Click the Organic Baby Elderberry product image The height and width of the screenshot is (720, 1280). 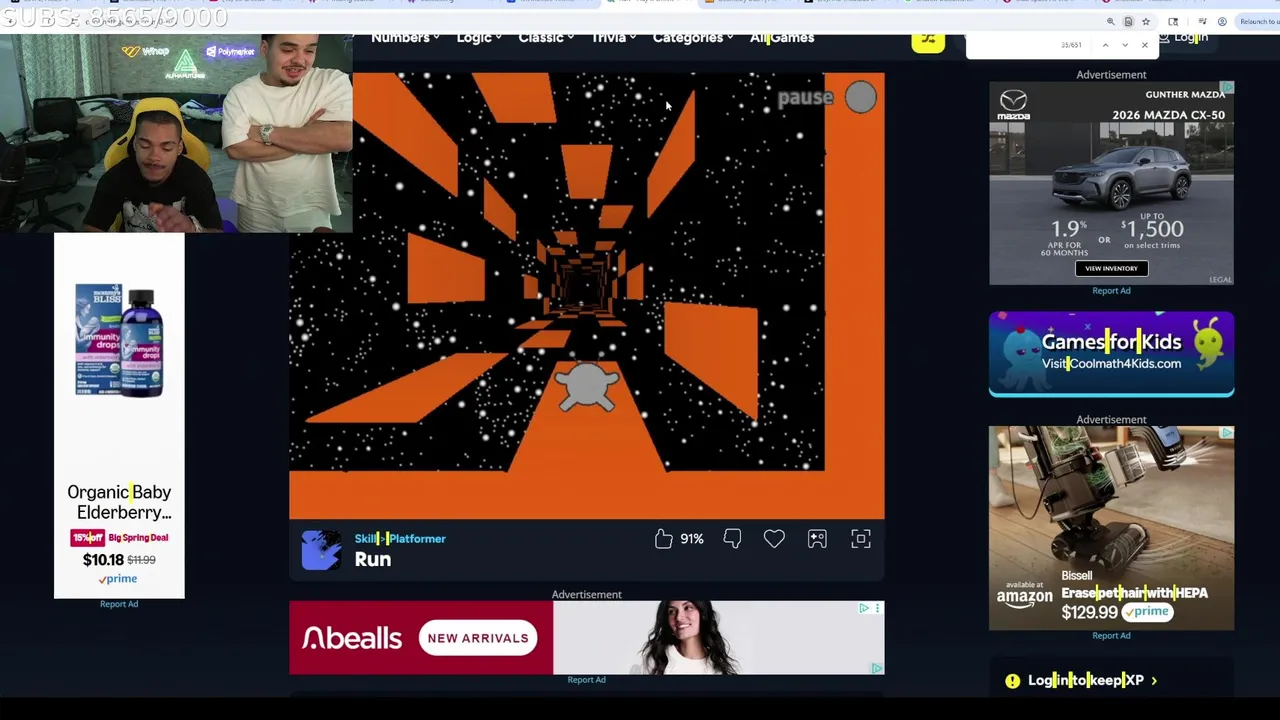(119, 342)
